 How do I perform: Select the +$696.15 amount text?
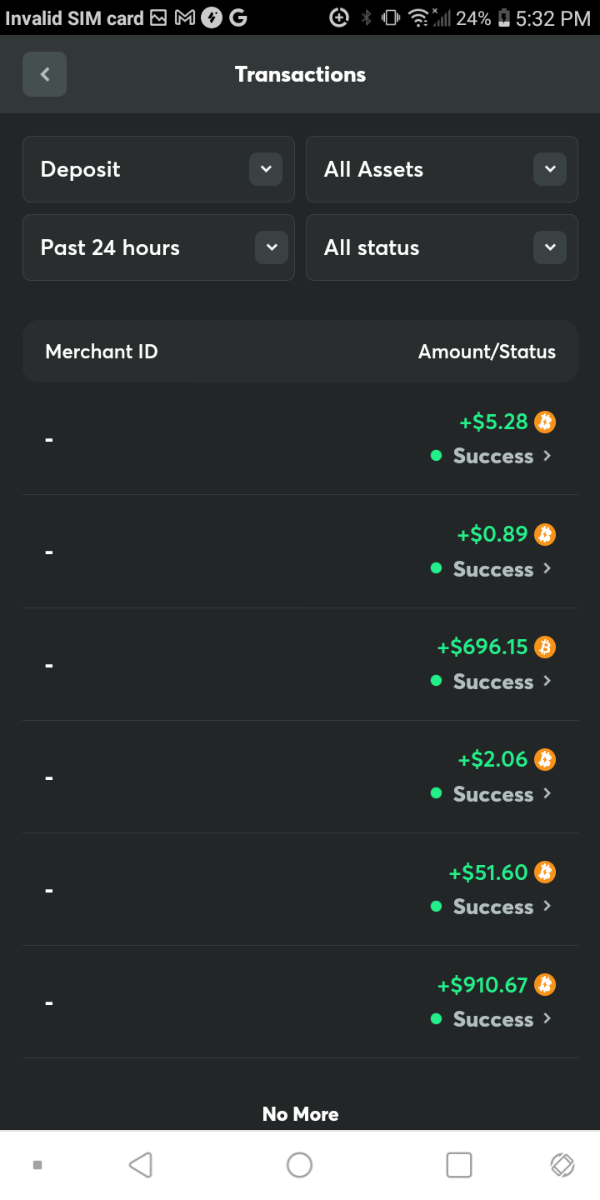[482, 647]
